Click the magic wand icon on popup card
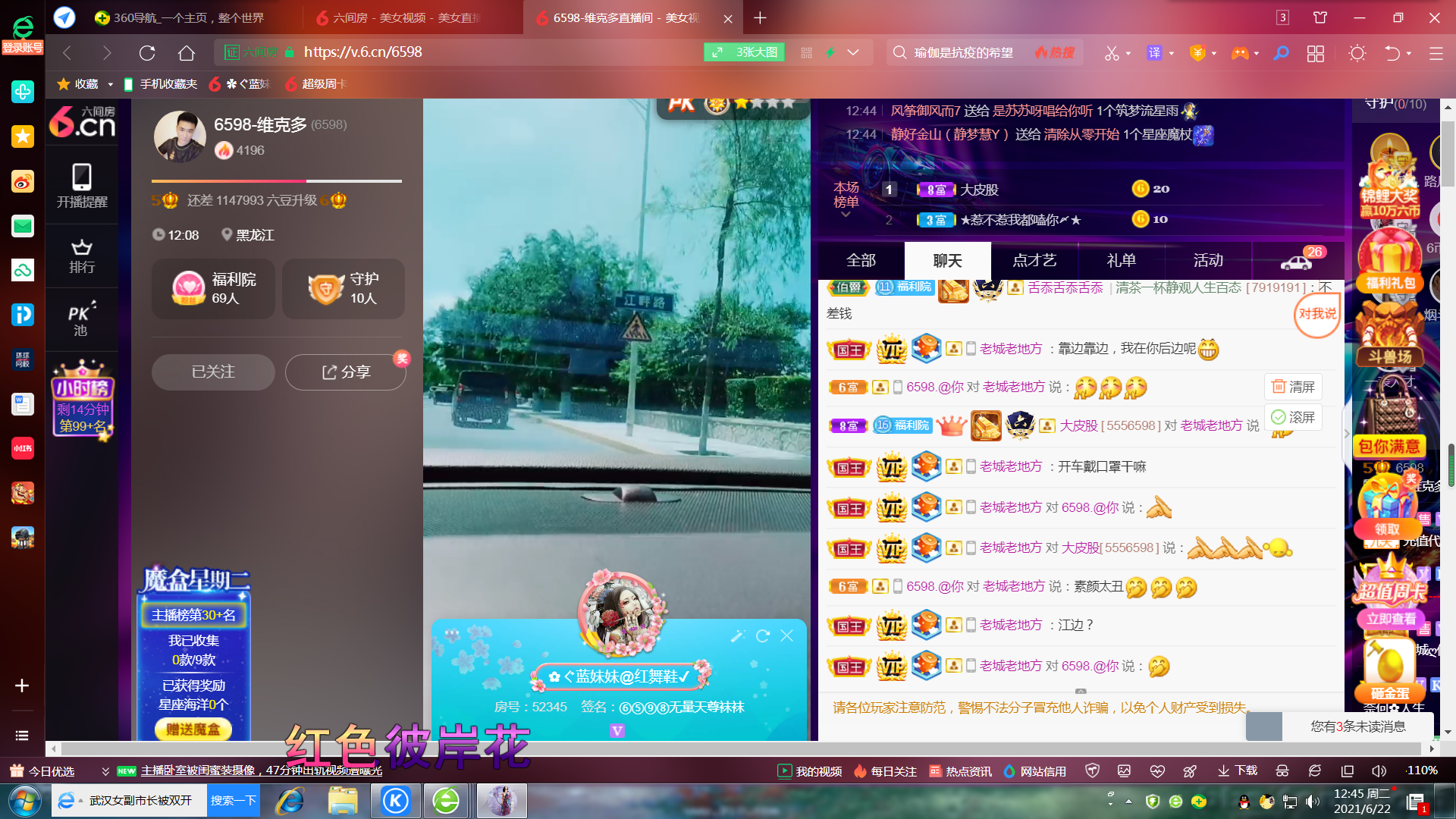 (x=738, y=635)
